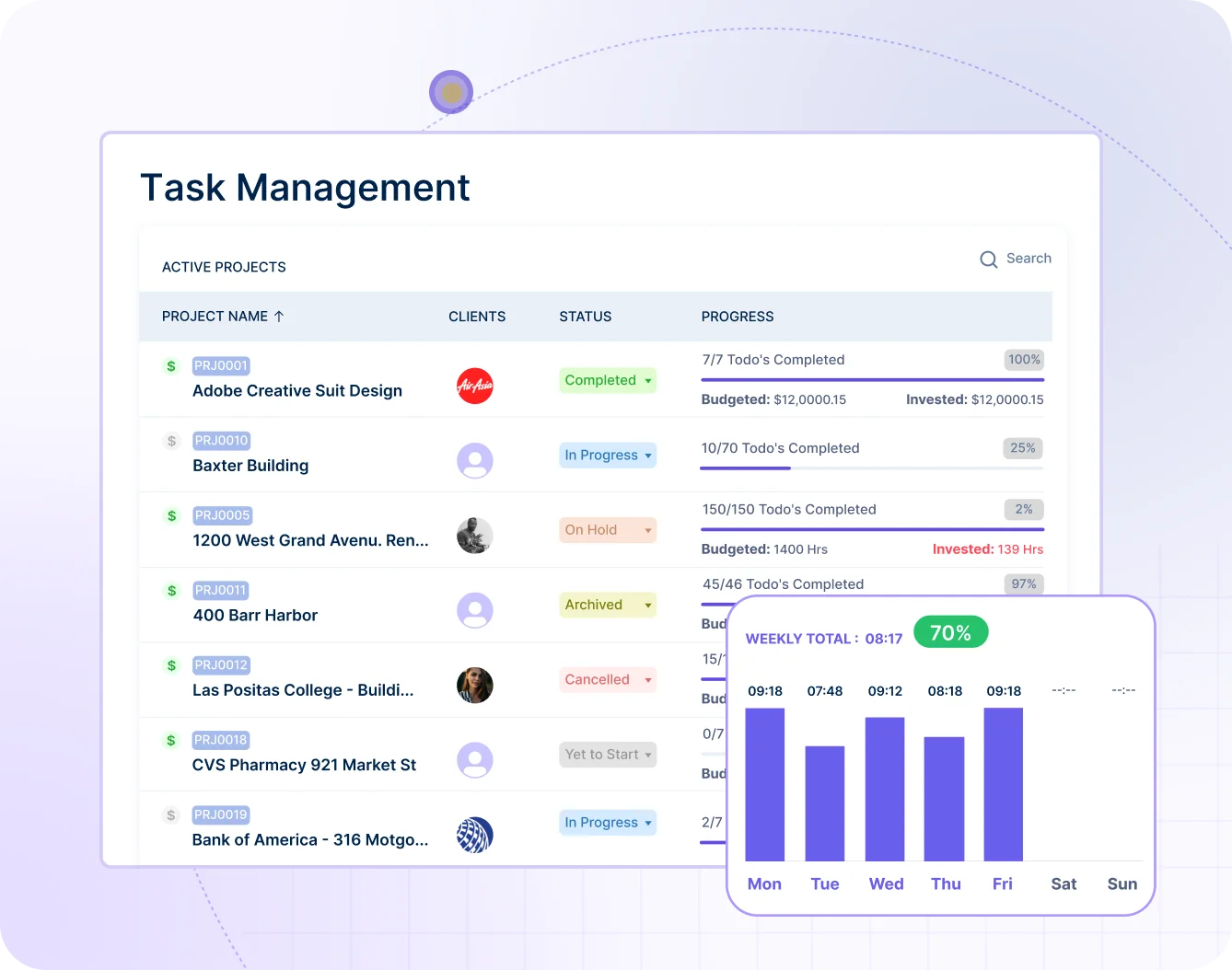
Task: Open 1200 West Grand Avenu project
Action: point(310,540)
